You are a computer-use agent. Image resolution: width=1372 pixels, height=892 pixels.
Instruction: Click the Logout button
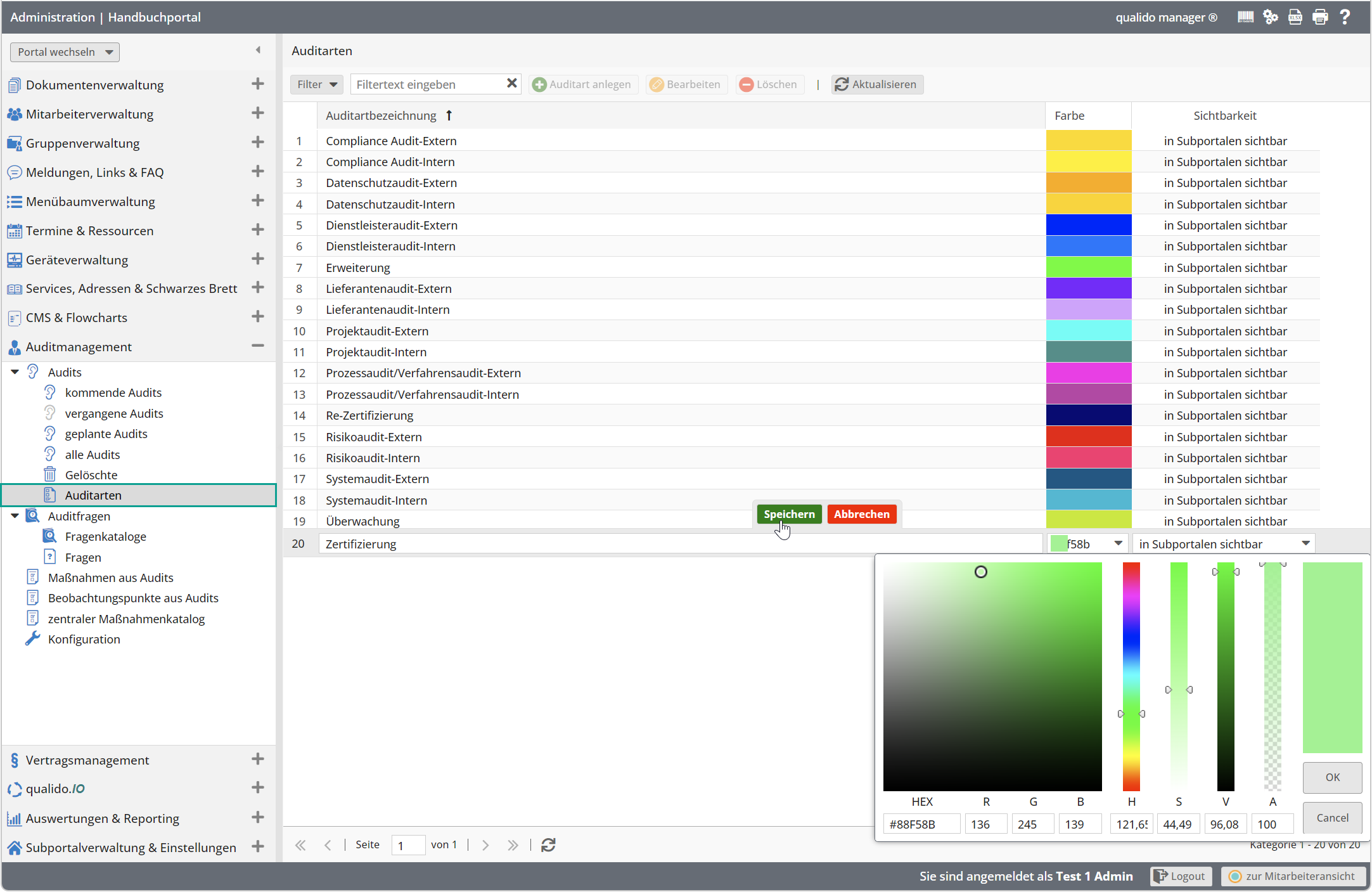1181,876
